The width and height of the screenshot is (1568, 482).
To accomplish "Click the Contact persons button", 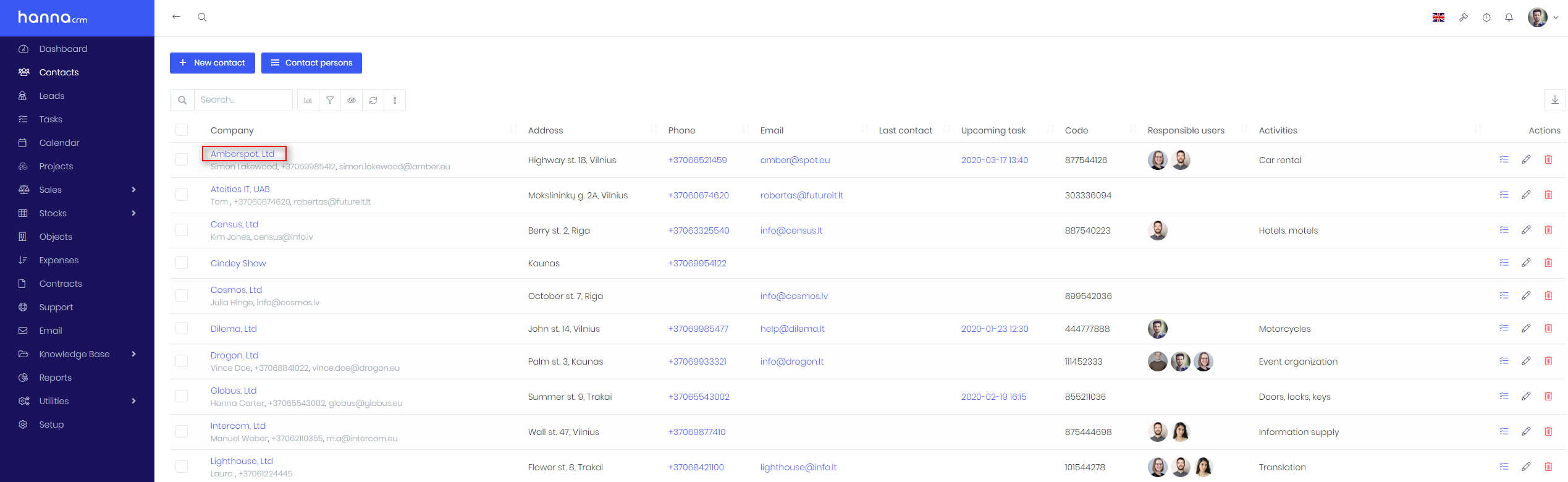I will tap(311, 63).
